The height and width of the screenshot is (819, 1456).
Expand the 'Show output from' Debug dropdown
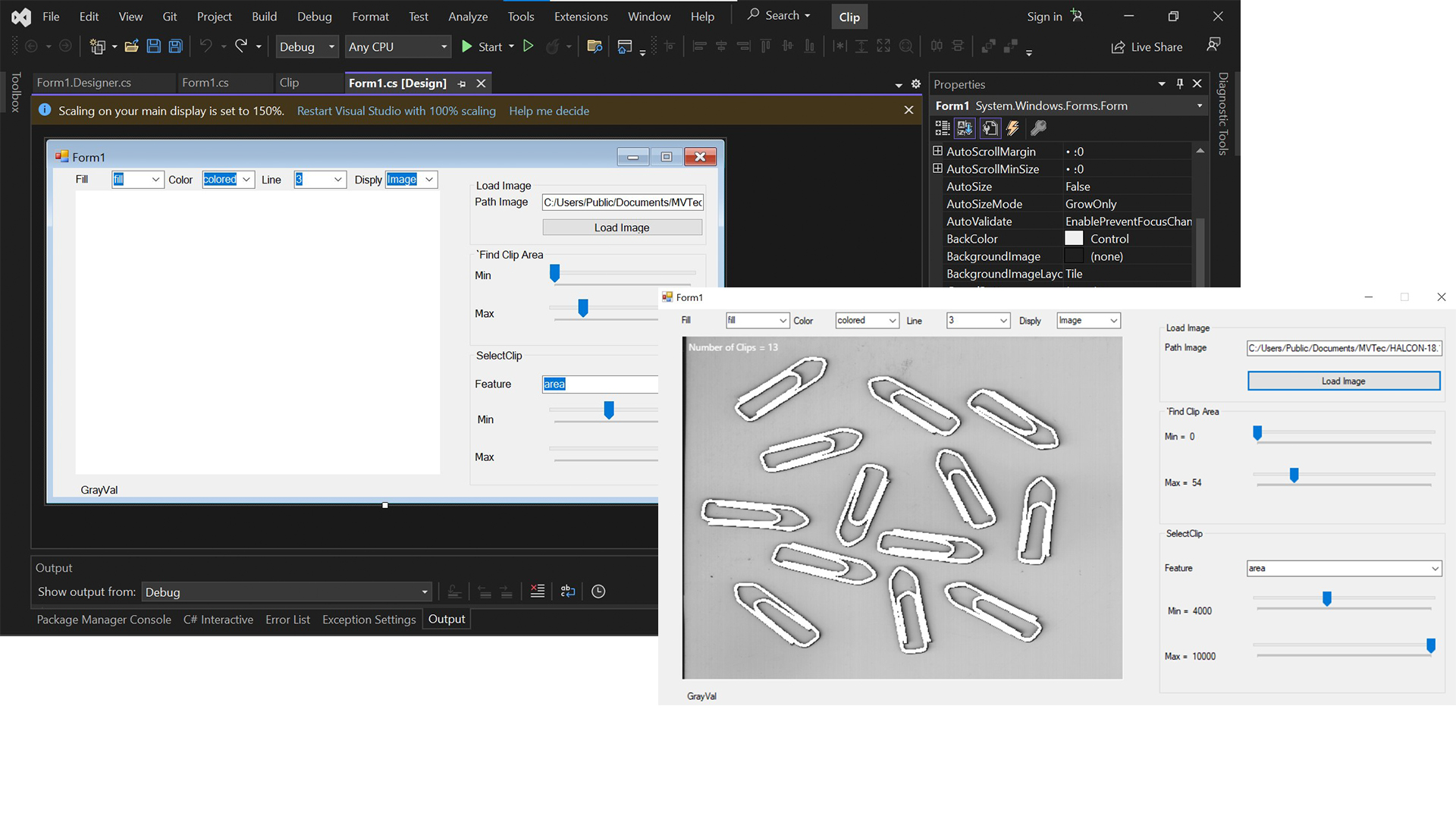click(287, 592)
